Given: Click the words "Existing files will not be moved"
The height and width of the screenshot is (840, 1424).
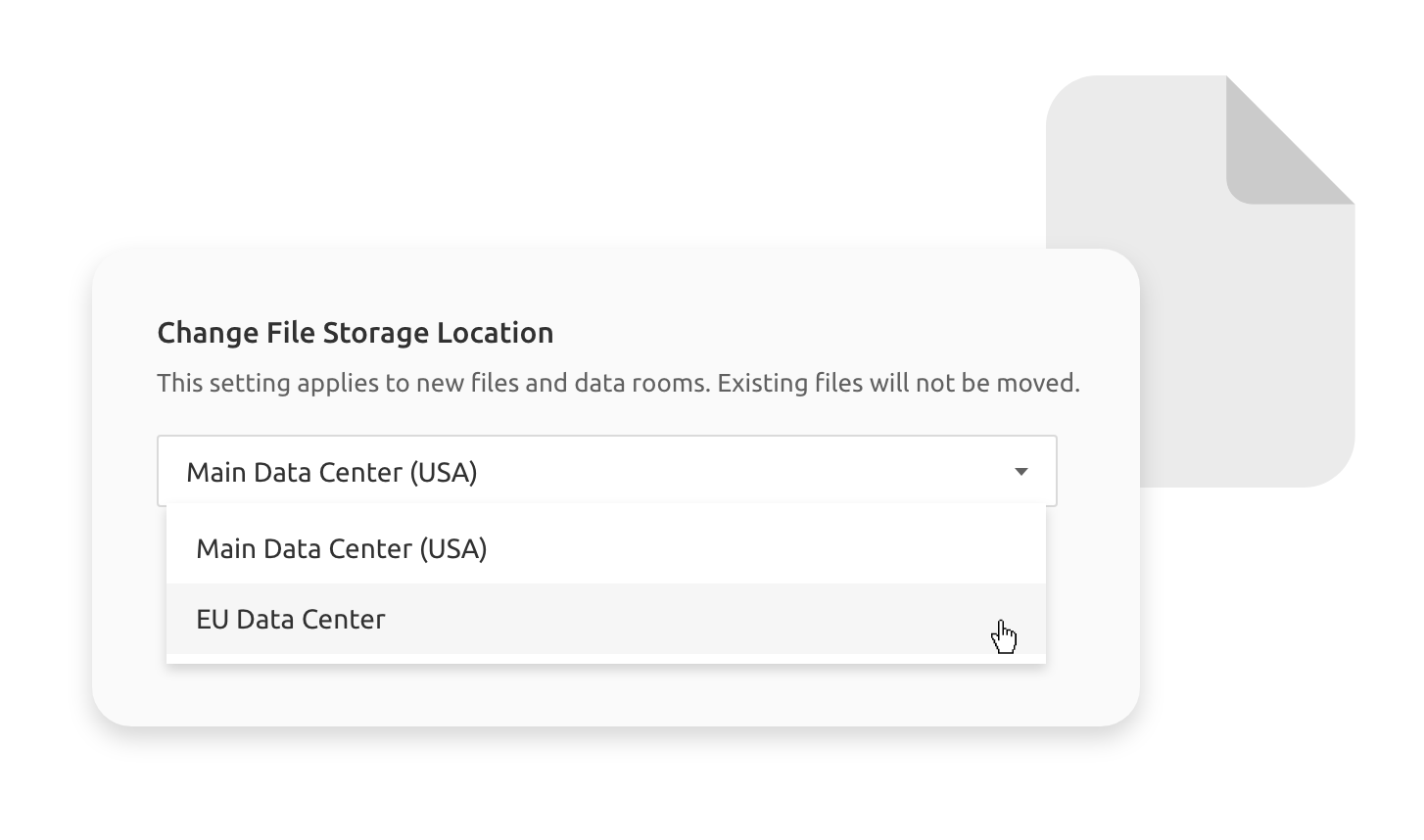Looking at the screenshot, I should tap(897, 383).
